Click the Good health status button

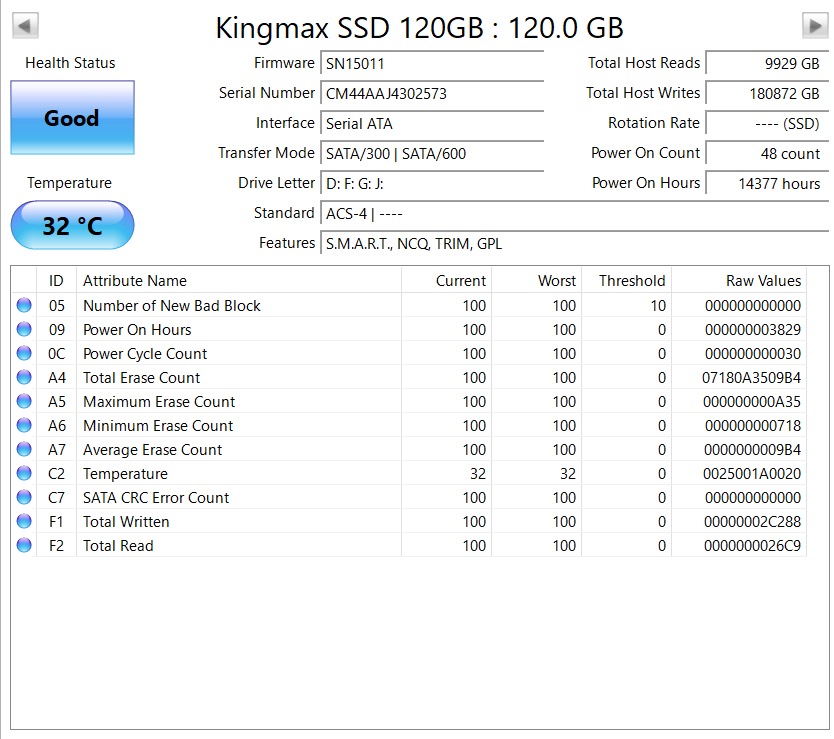pos(72,118)
